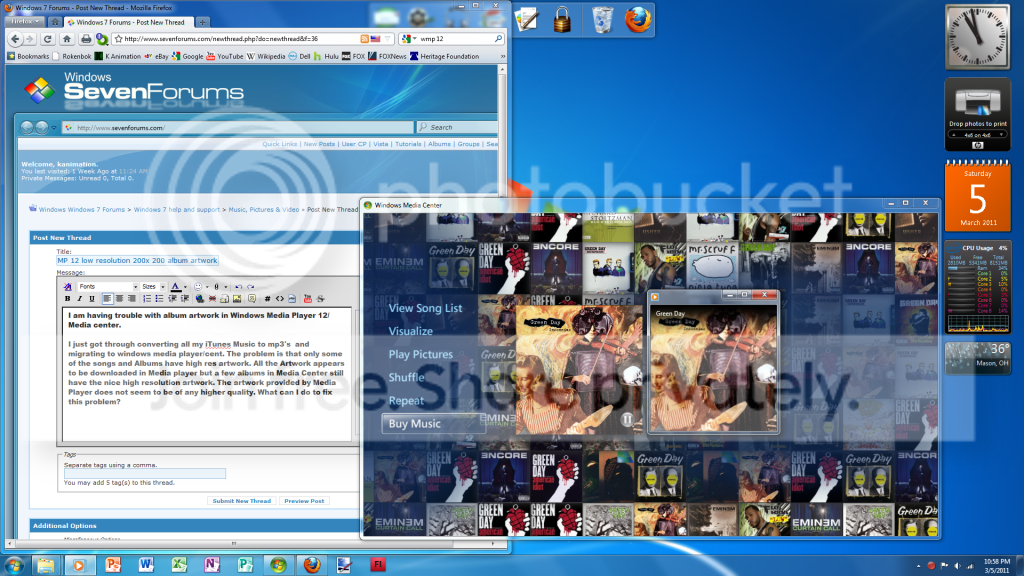Pause playback on album art
1024x576 pixels.
(x=627, y=419)
